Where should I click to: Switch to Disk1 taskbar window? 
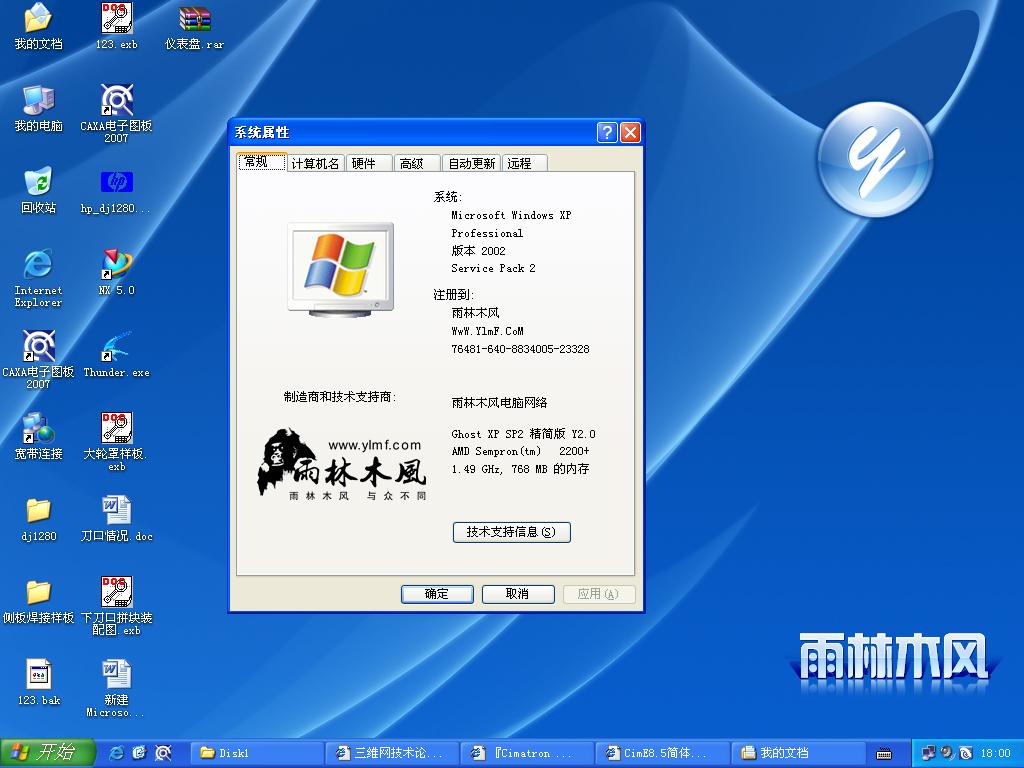click(257, 753)
